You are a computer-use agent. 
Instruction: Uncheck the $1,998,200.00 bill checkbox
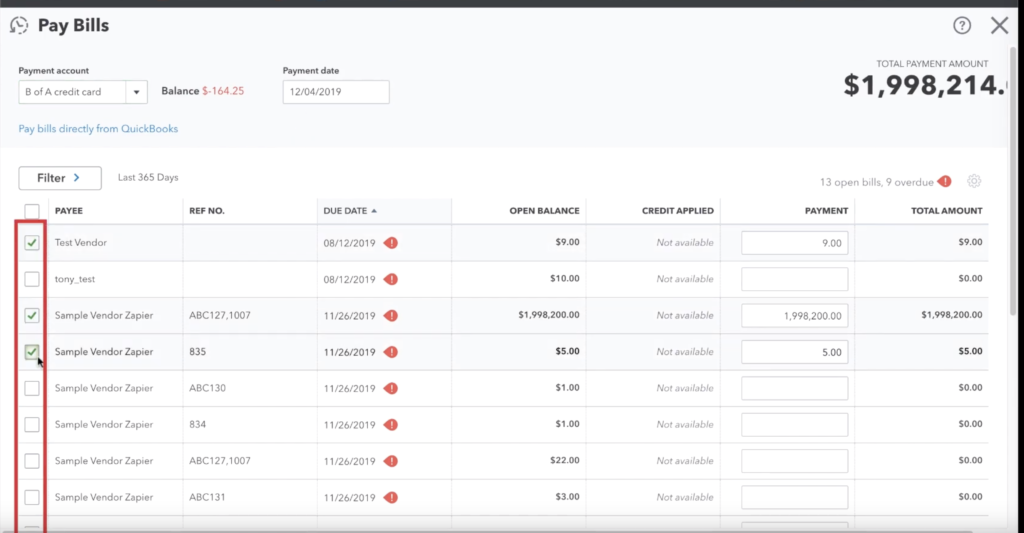click(31, 315)
